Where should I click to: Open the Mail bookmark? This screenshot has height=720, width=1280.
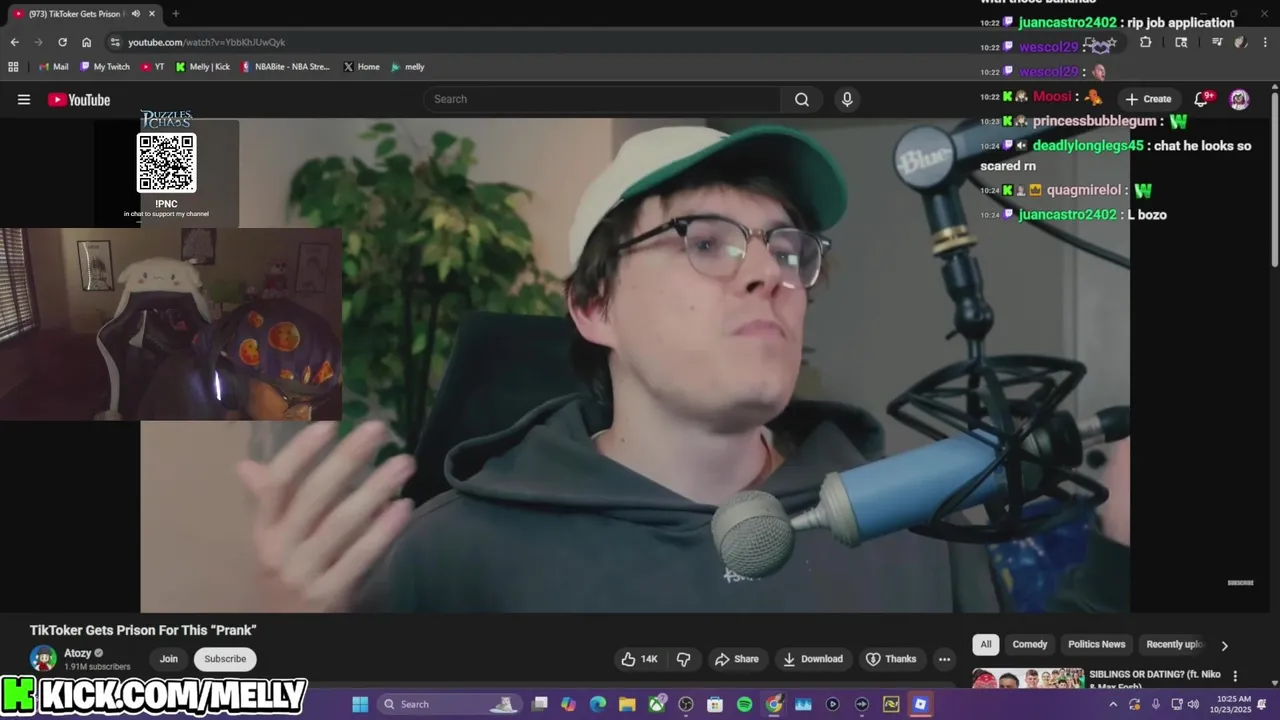point(54,67)
